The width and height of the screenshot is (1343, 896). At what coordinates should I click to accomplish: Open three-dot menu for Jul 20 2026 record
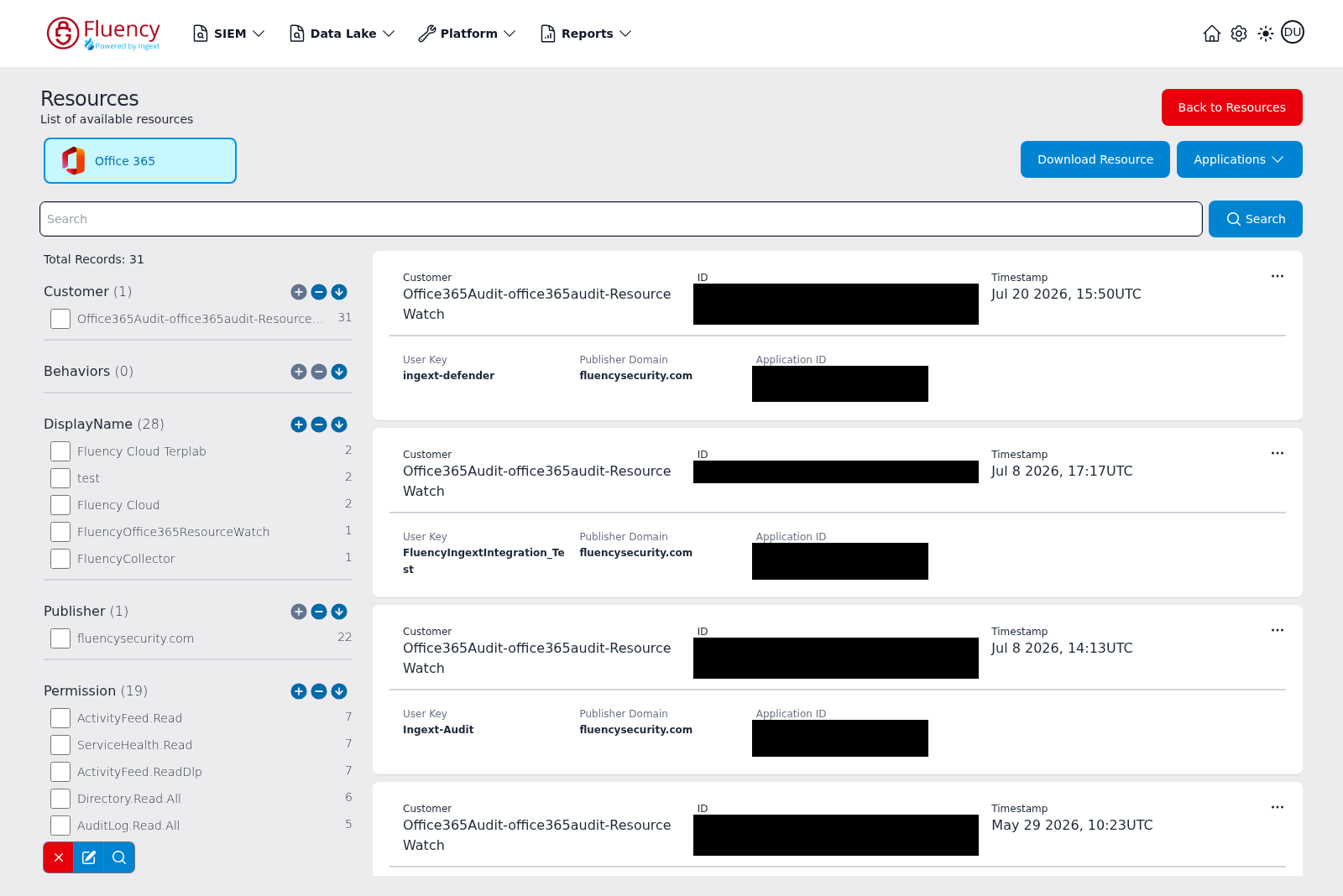pos(1278,276)
